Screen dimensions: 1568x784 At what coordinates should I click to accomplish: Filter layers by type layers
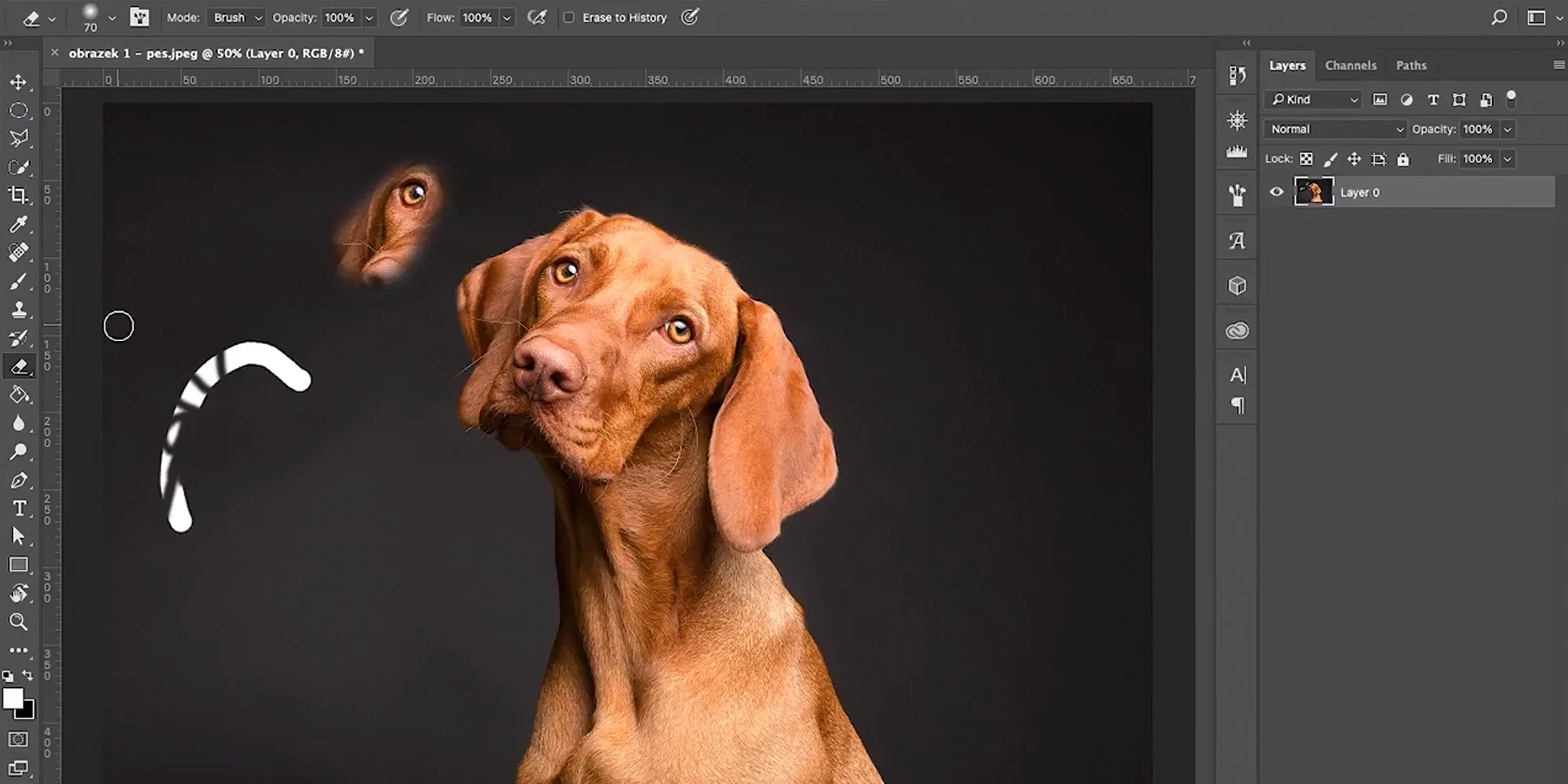point(1433,100)
